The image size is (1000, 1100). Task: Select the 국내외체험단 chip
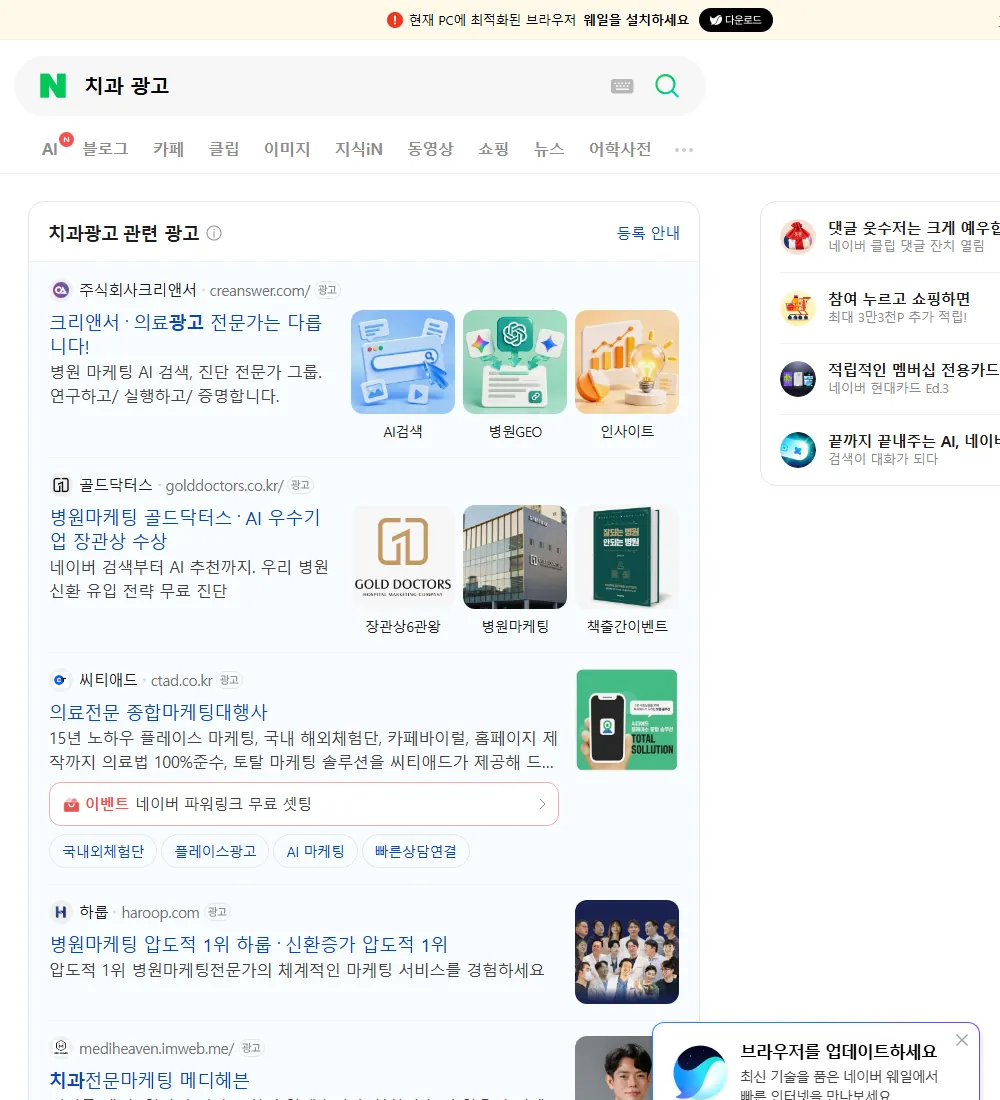tap(103, 852)
